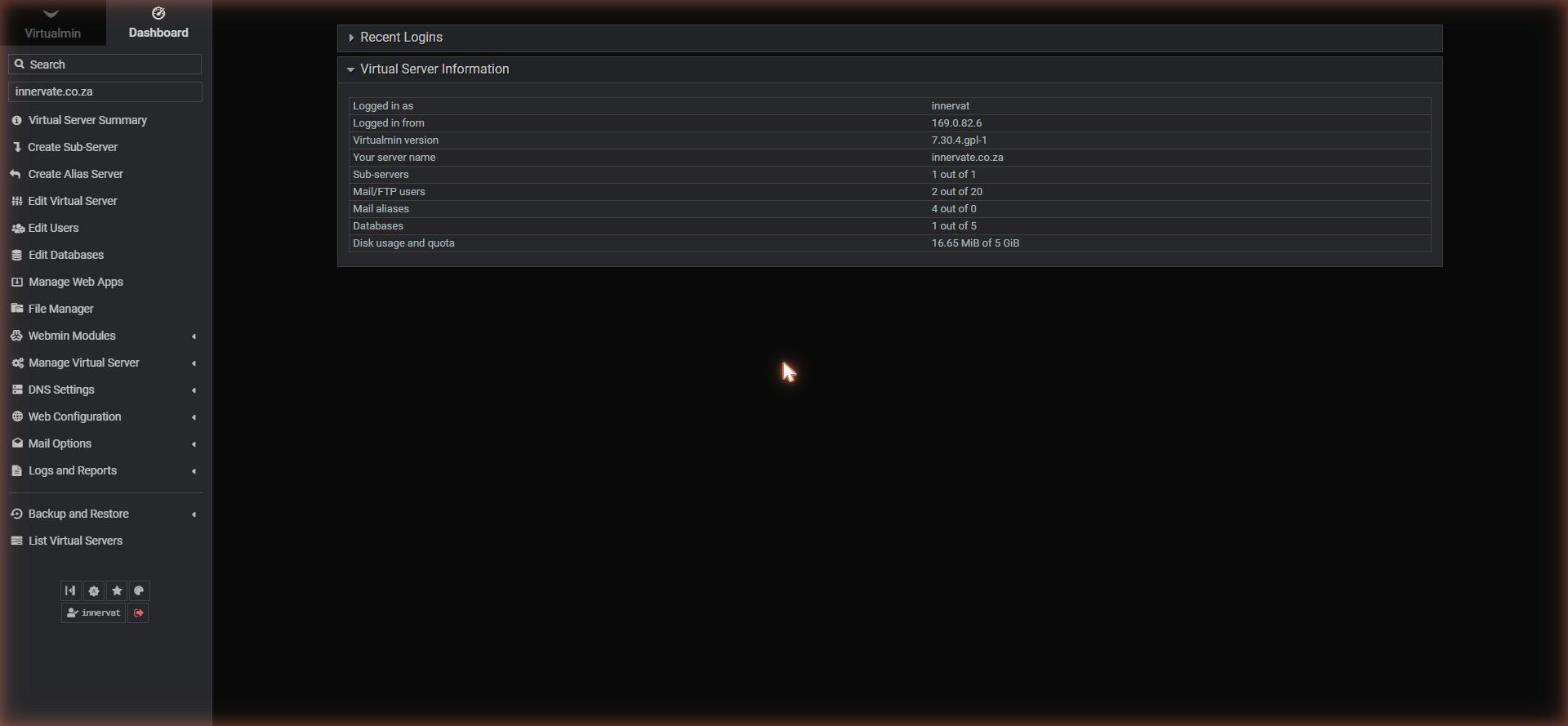The height and width of the screenshot is (726, 1568).
Task: Switch to the Virtualmin tab
Action: point(52,23)
